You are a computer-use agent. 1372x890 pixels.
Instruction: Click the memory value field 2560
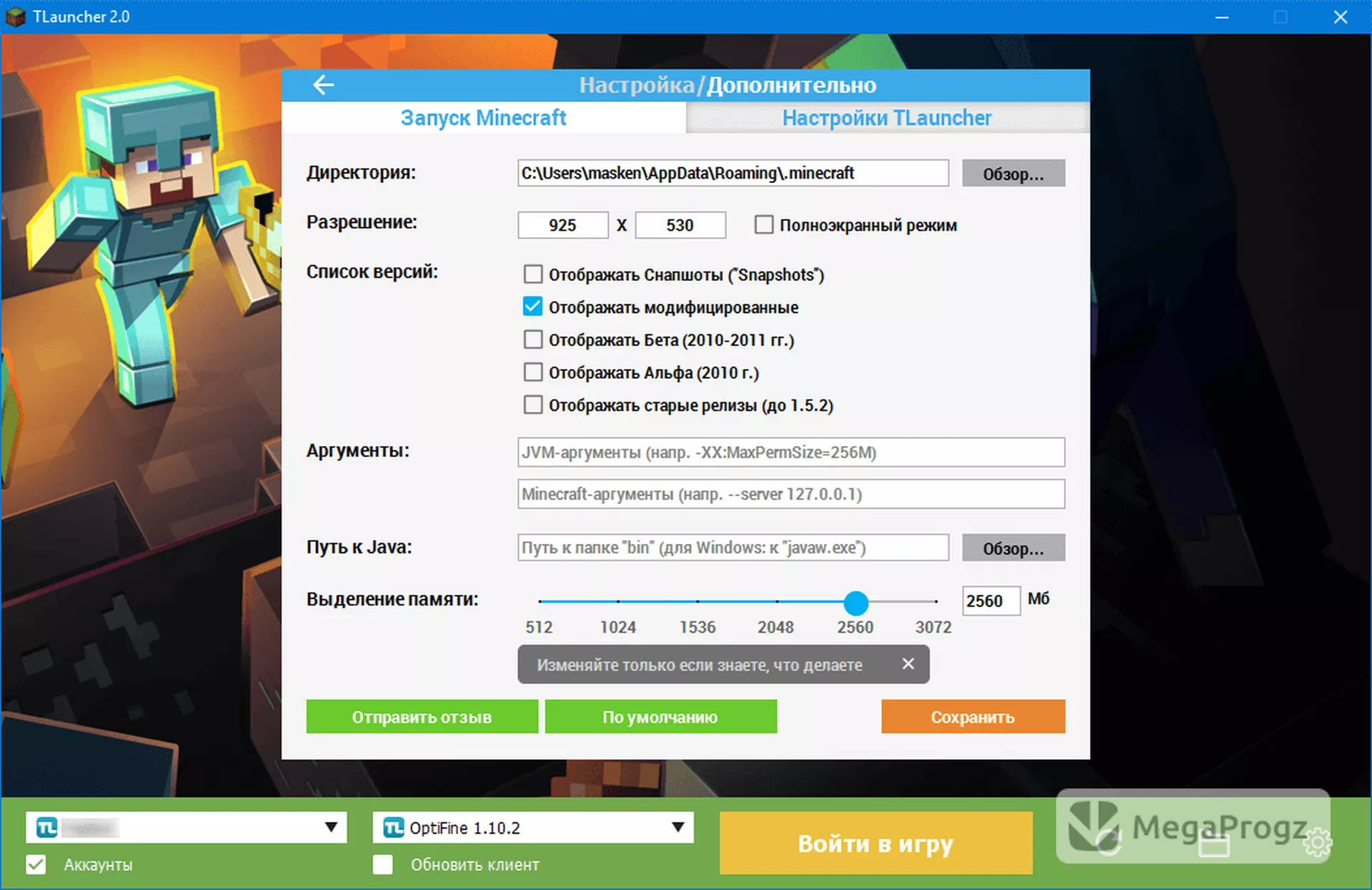(x=991, y=601)
